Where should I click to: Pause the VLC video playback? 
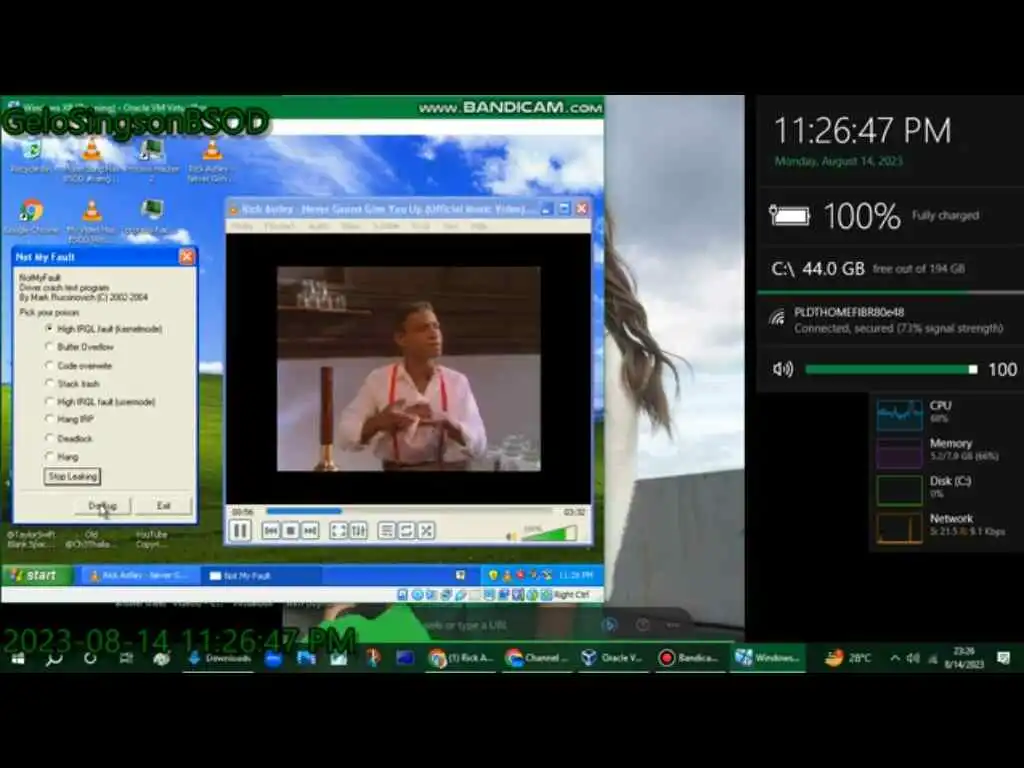240,531
